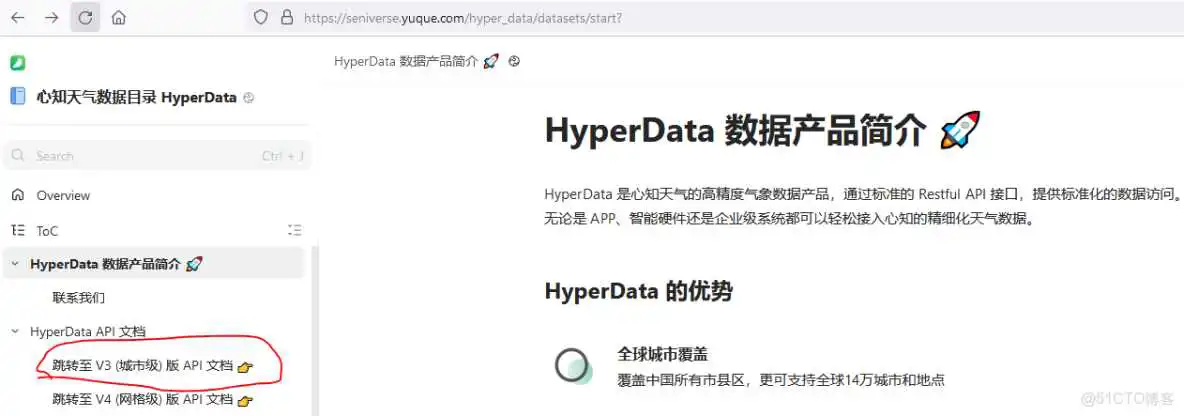The height and width of the screenshot is (416, 1184).
Task: Click the icon after the top HyperData 数据产品简介 title
Action: [514, 61]
